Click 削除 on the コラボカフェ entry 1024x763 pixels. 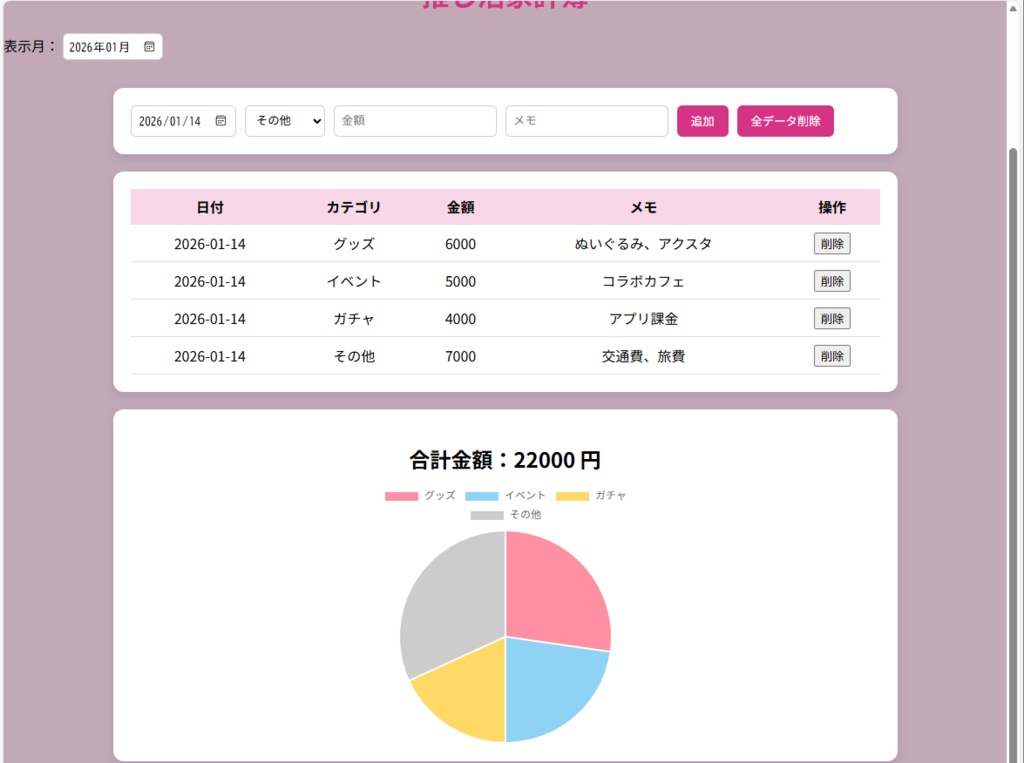[x=831, y=281]
